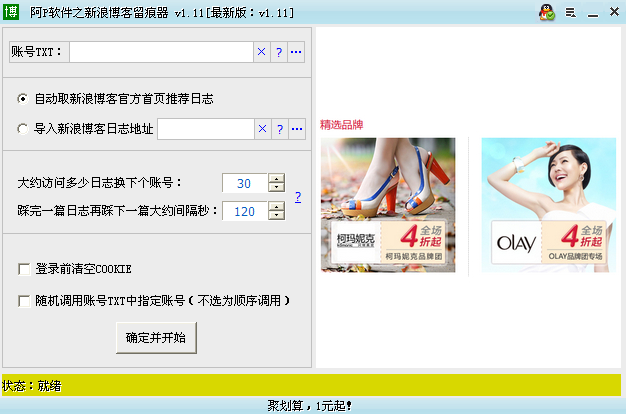Enable 随机调用账号TXT中指定账号 checkbox
The image size is (626, 414).
coord(24,301)
